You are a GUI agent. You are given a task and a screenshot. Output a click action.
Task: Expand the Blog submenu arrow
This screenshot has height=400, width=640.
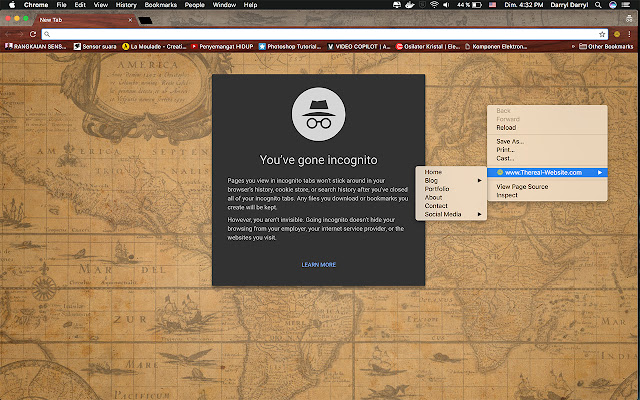click(x=480, y=180)
